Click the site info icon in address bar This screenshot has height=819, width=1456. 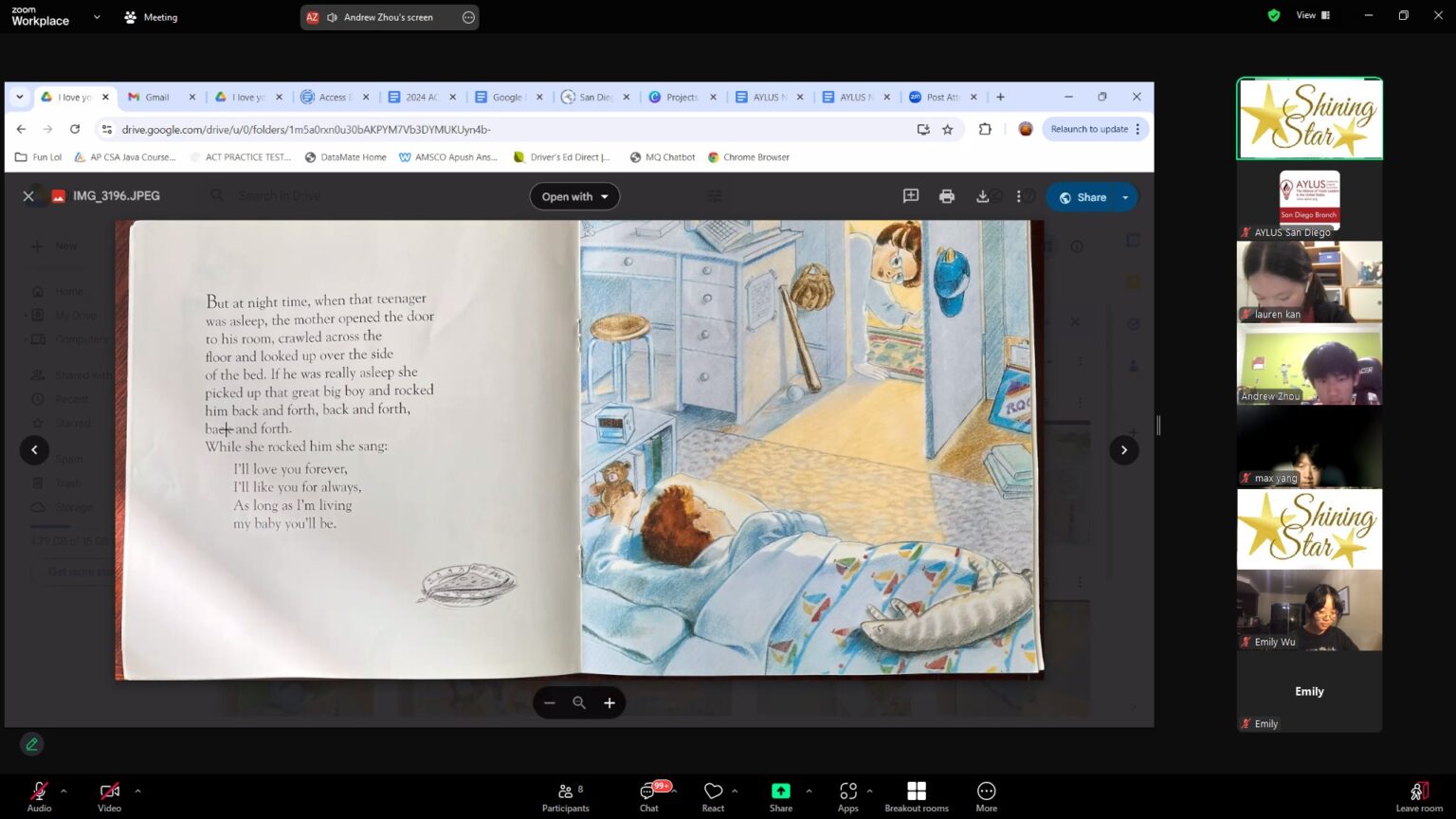pyautogui.click(x=107, y=129)
